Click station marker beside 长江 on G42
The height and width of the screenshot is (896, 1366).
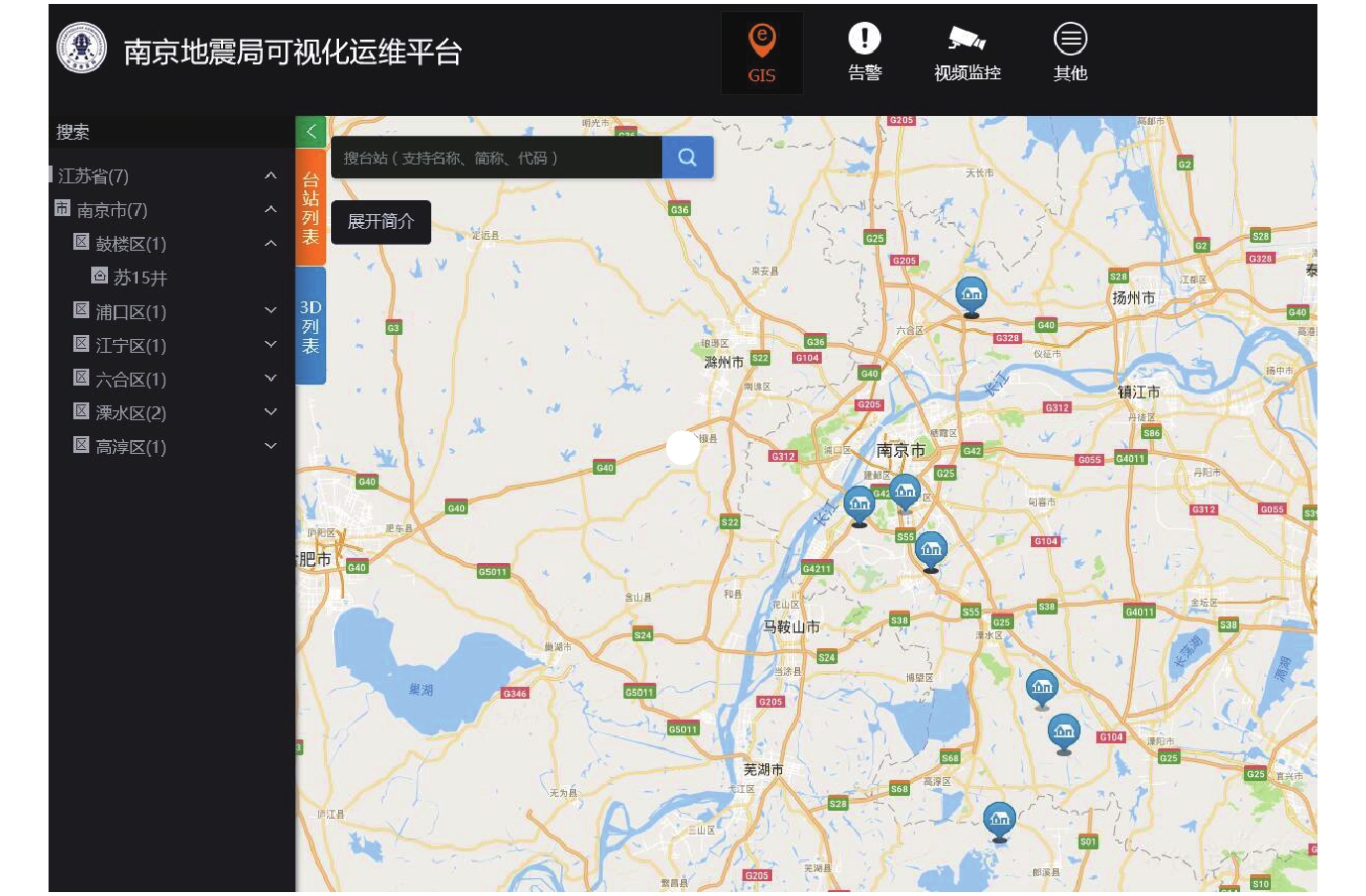click(859, 505)
